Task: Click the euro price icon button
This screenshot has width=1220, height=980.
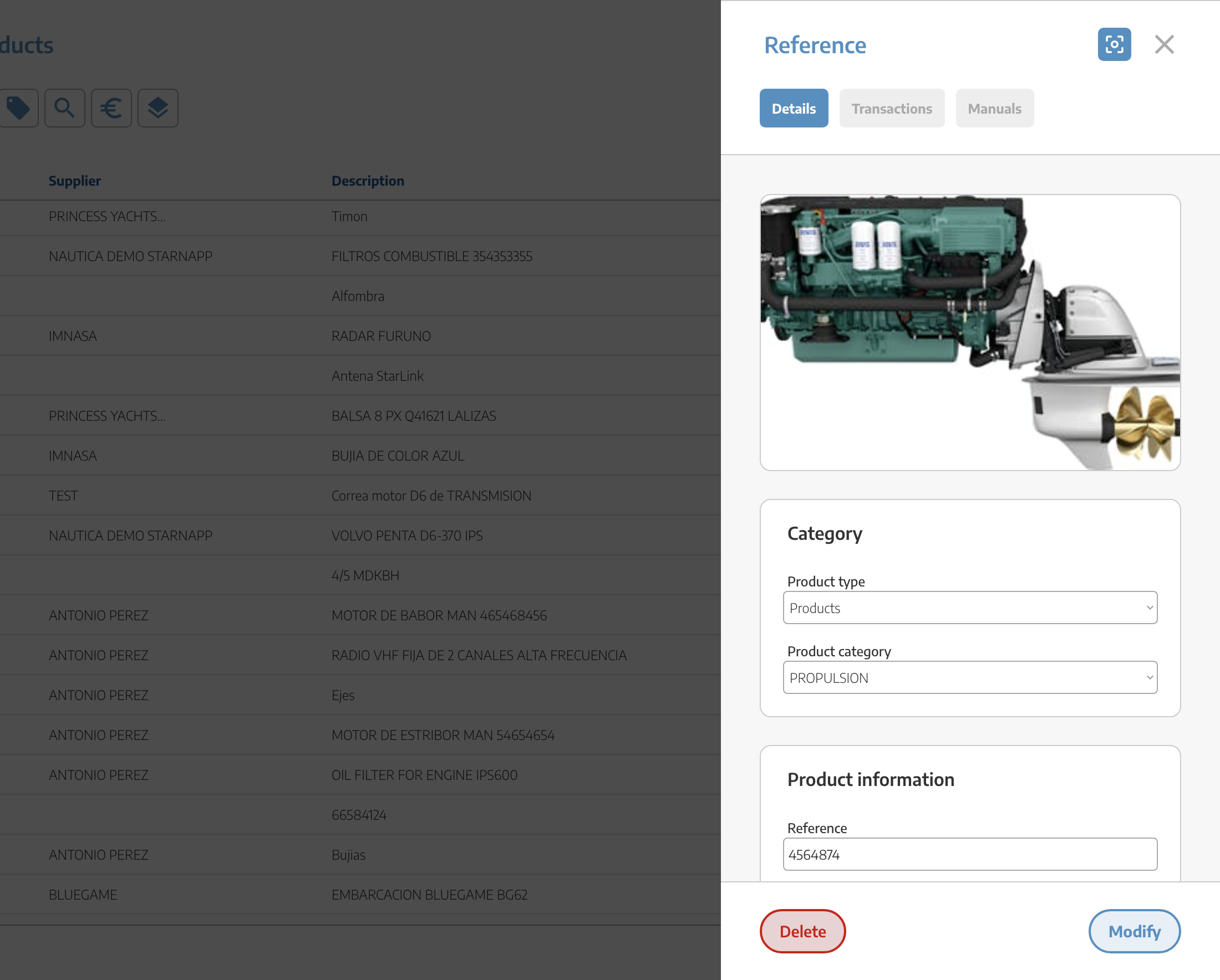Action: (111, 108)
